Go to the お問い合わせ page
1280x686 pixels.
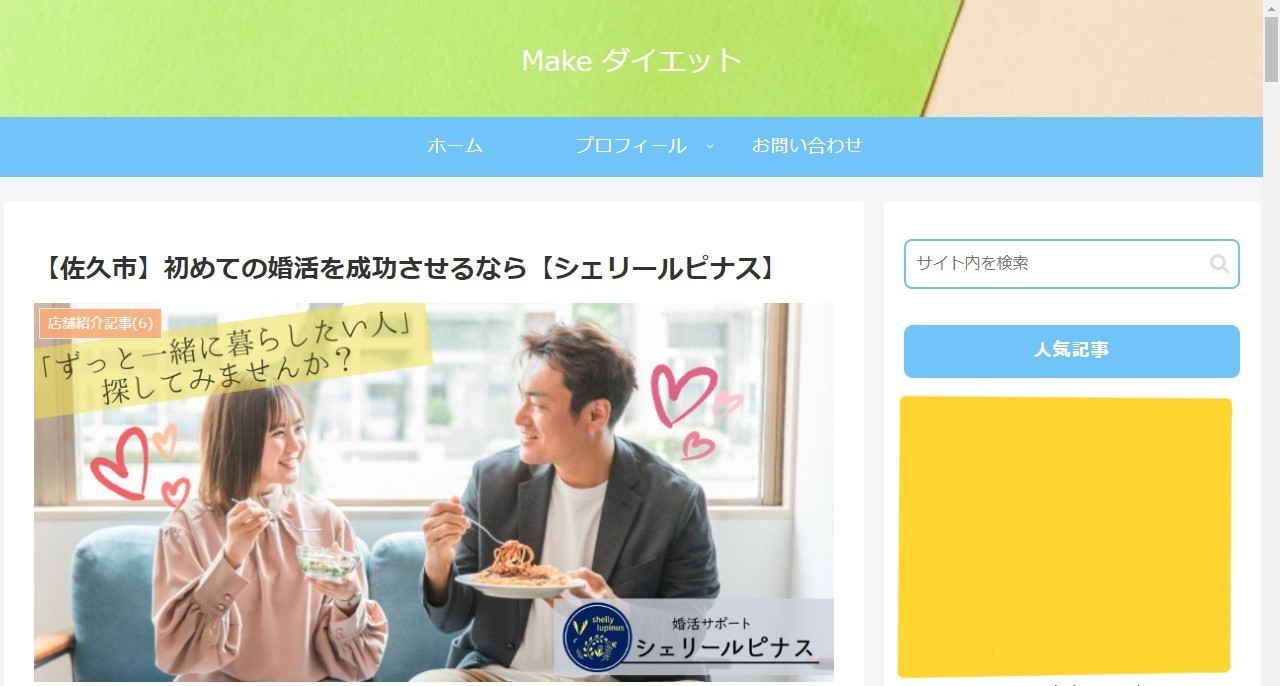(807, 146)
